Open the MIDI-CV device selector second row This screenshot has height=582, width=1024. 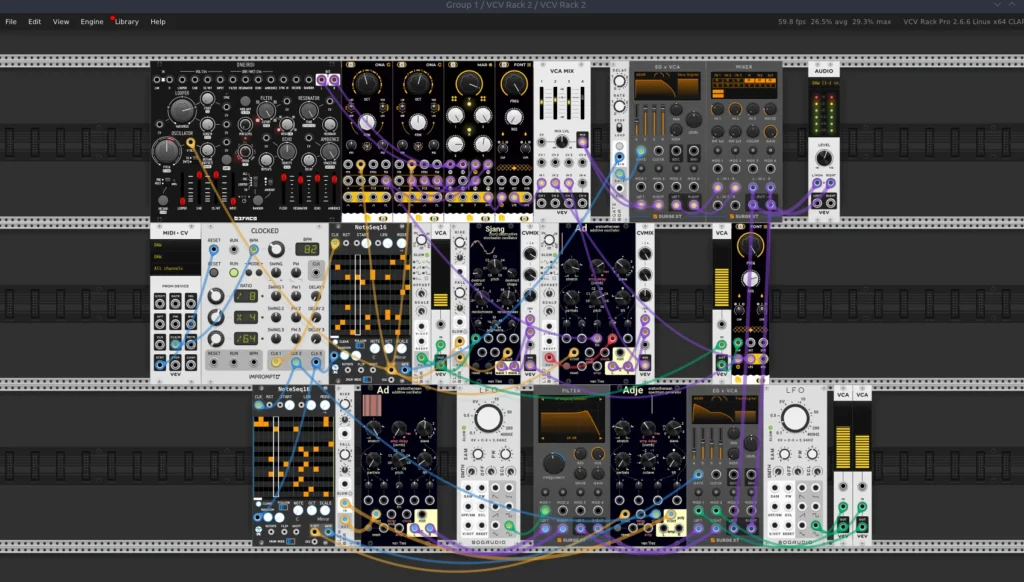point(175,257)
